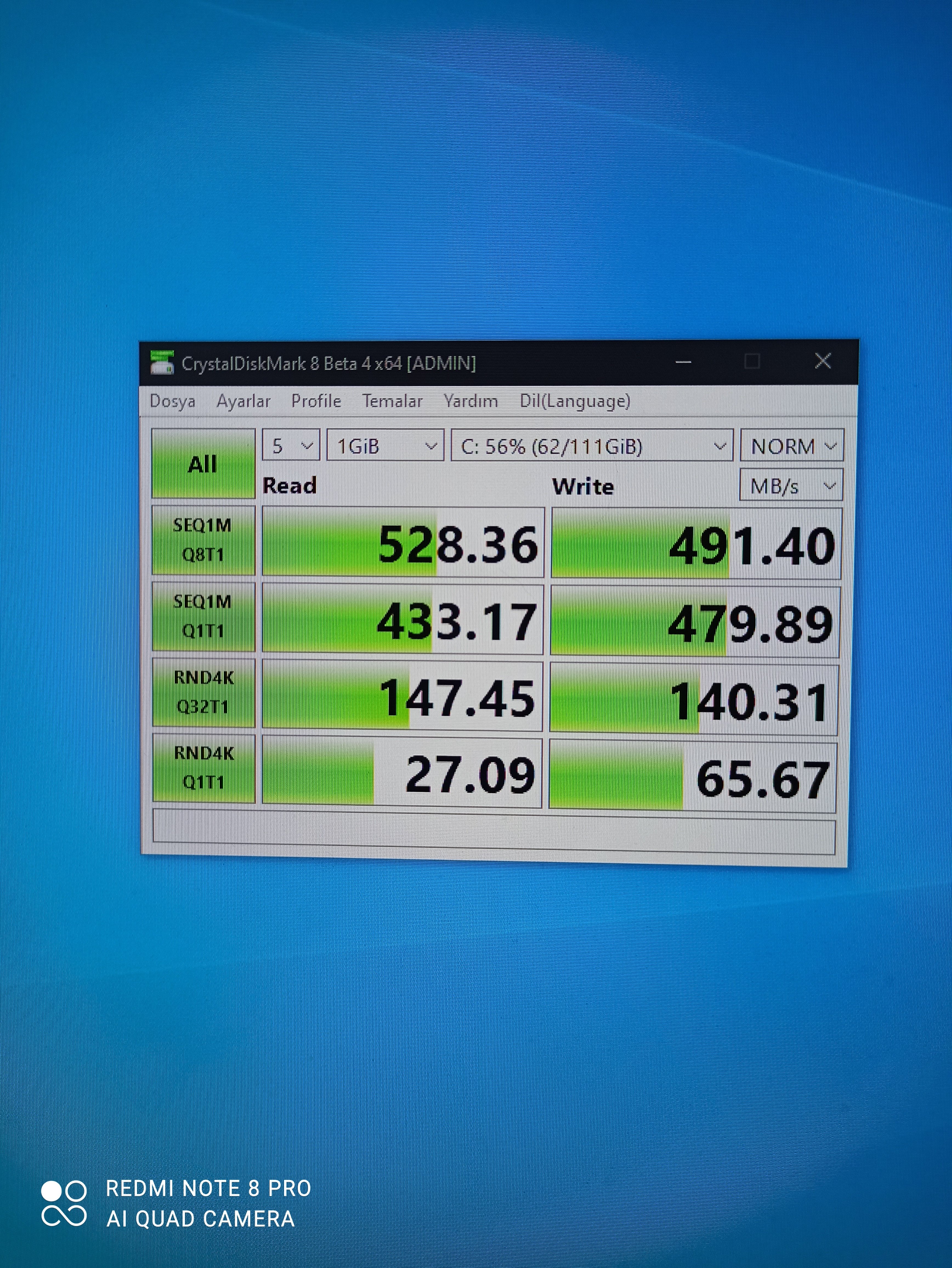The height and width of the screenshot is (1268, 952).
Task: Start the SEQ1M Q1T1 test
Action: click(x=203, y=616)
